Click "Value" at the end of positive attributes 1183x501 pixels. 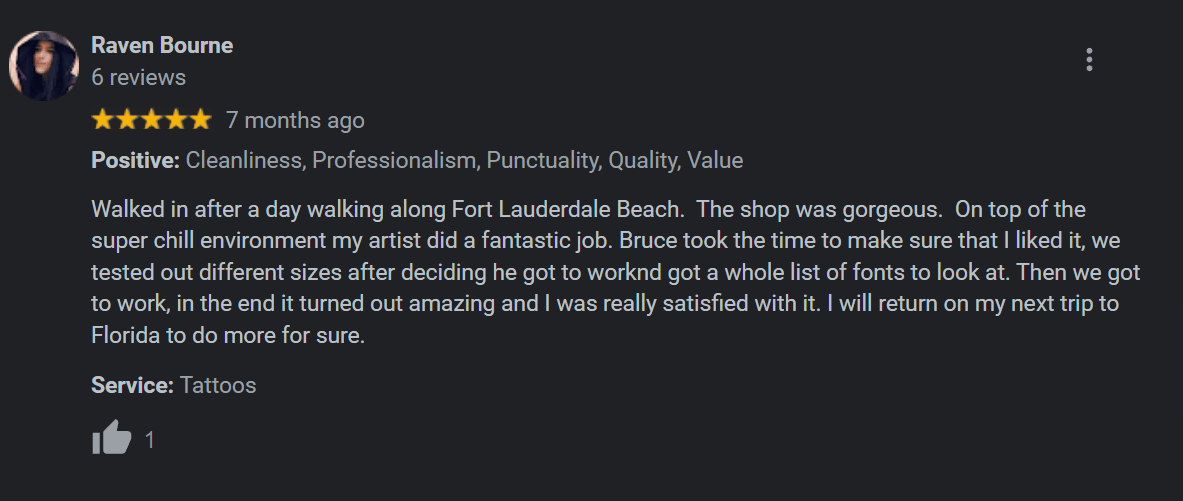pyautogui.click(x=715, y=160)
